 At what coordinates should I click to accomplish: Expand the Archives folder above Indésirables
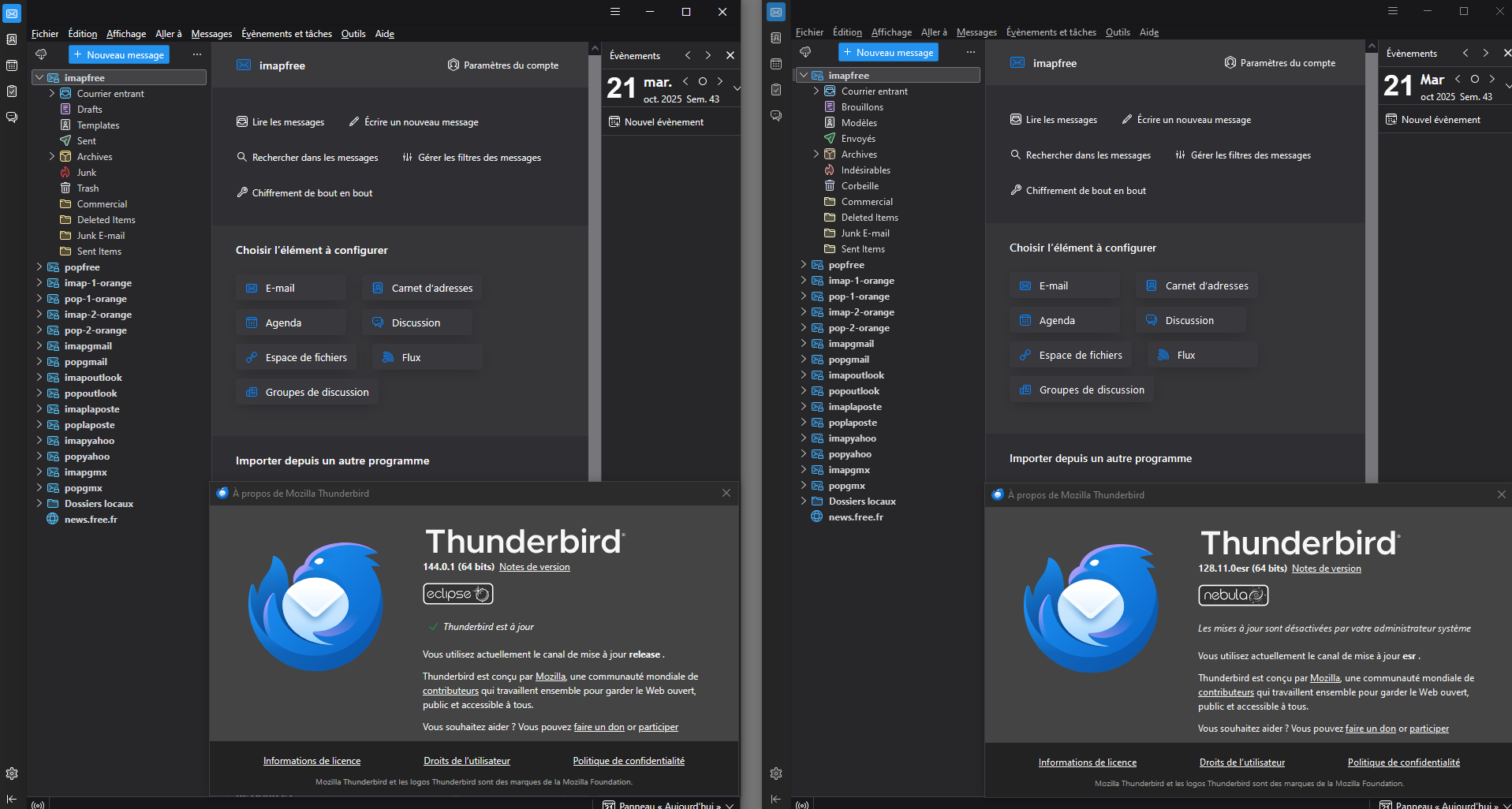click(x=816, y=155)
